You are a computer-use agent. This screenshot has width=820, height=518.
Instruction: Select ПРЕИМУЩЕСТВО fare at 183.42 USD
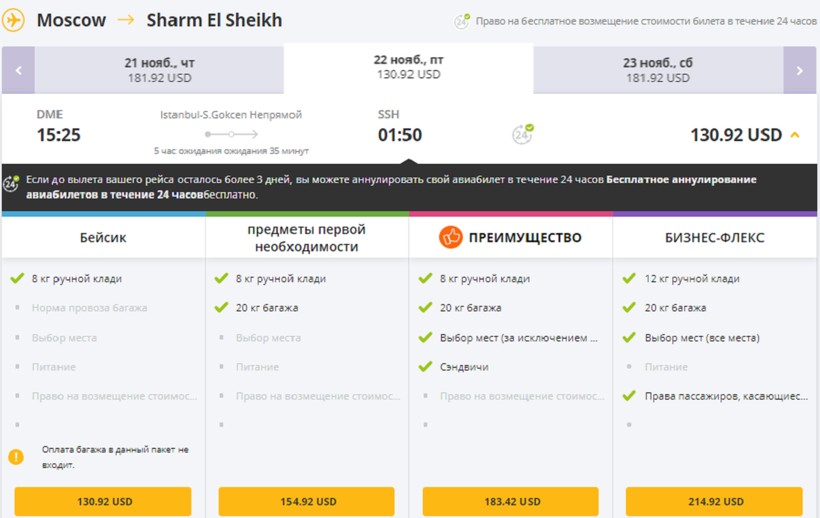(510, 501)
